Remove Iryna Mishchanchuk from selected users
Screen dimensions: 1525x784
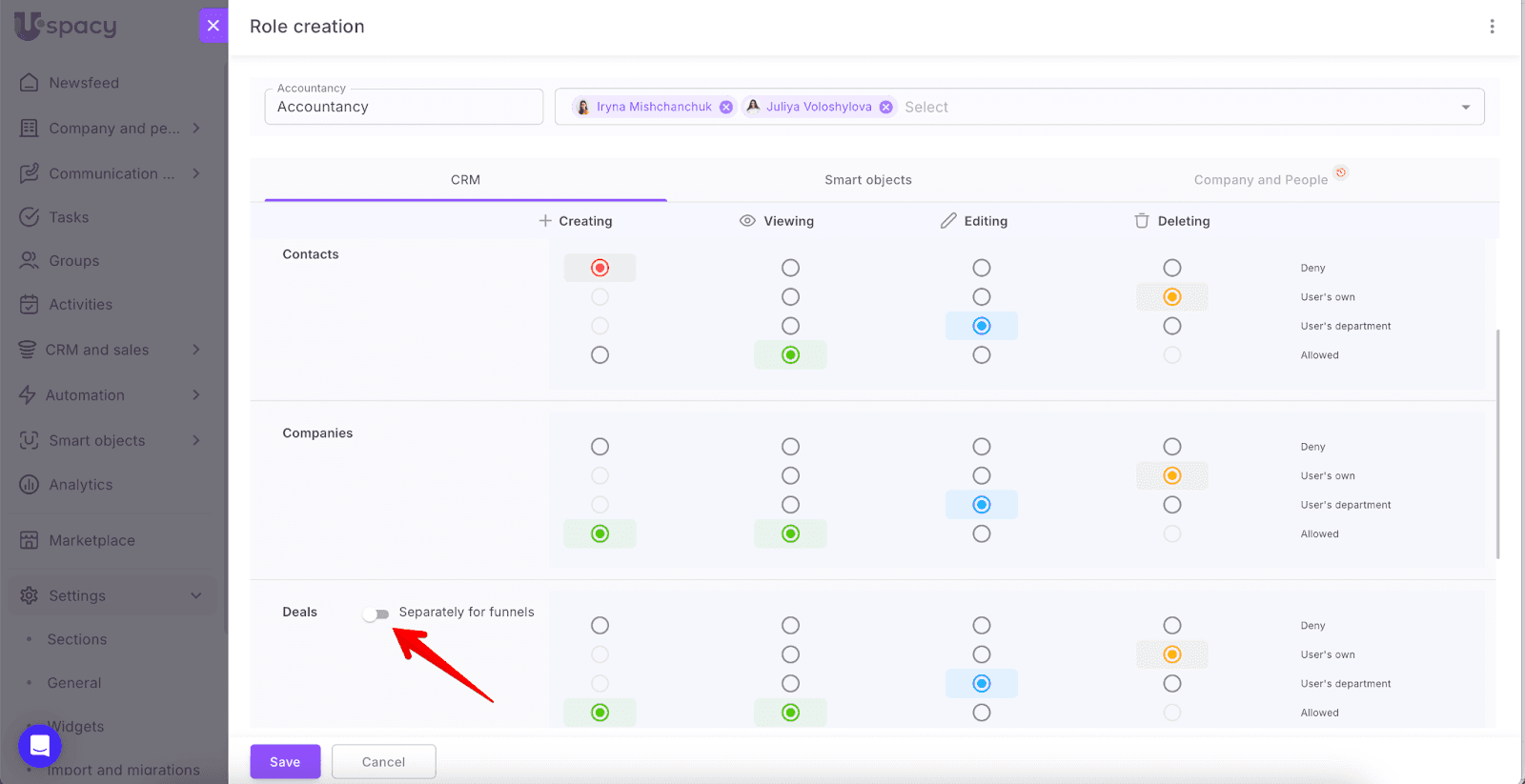coord(726,108)
